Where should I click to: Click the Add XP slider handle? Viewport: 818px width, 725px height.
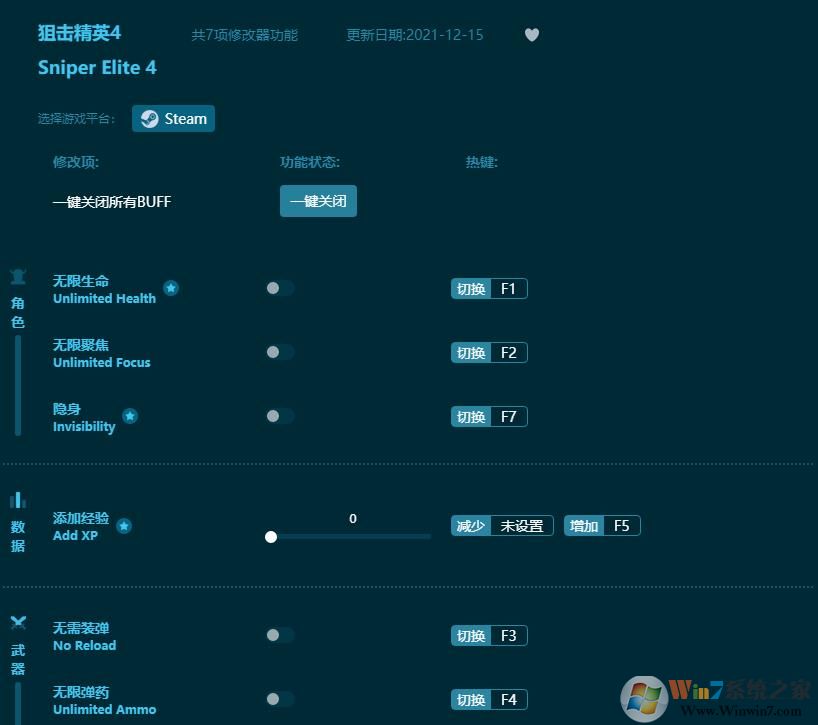pyautogui.click(x=271, y=537)
